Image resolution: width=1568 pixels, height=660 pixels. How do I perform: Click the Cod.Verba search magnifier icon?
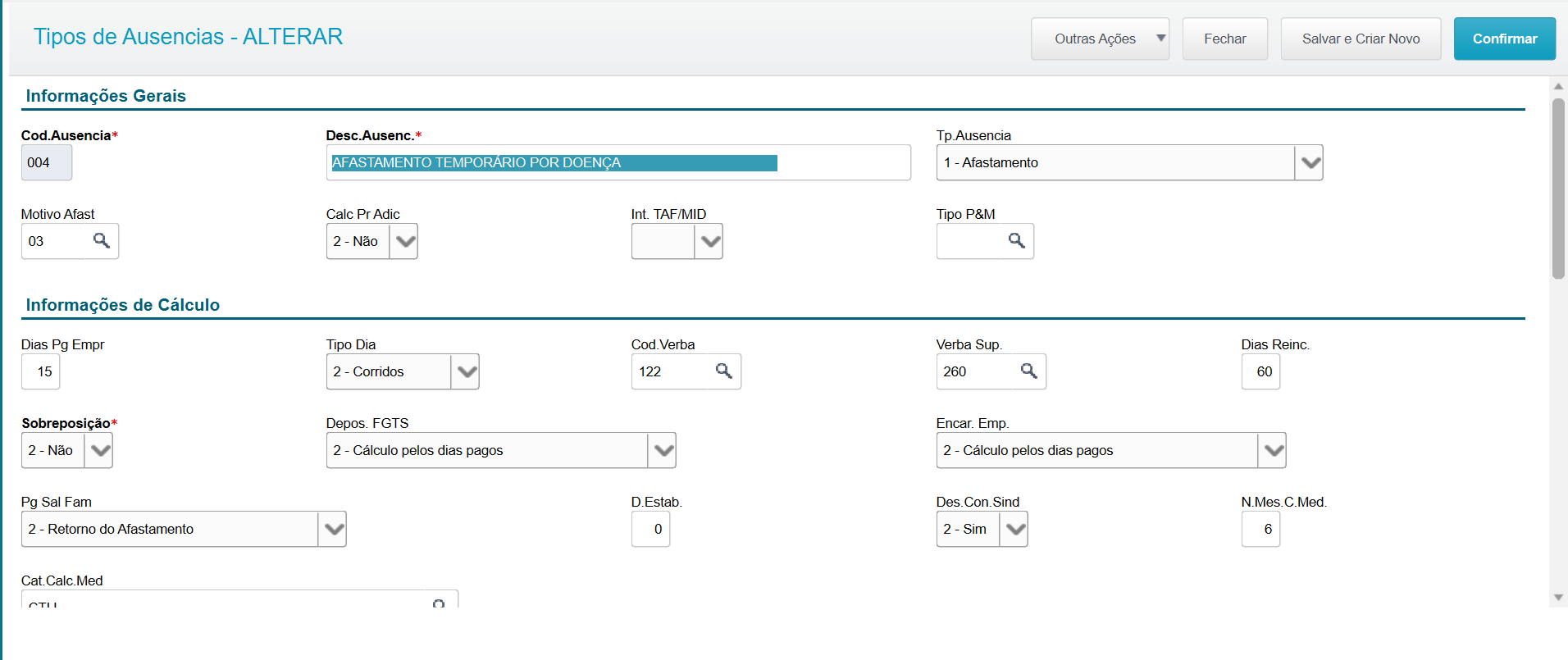[x=724, y=371]
